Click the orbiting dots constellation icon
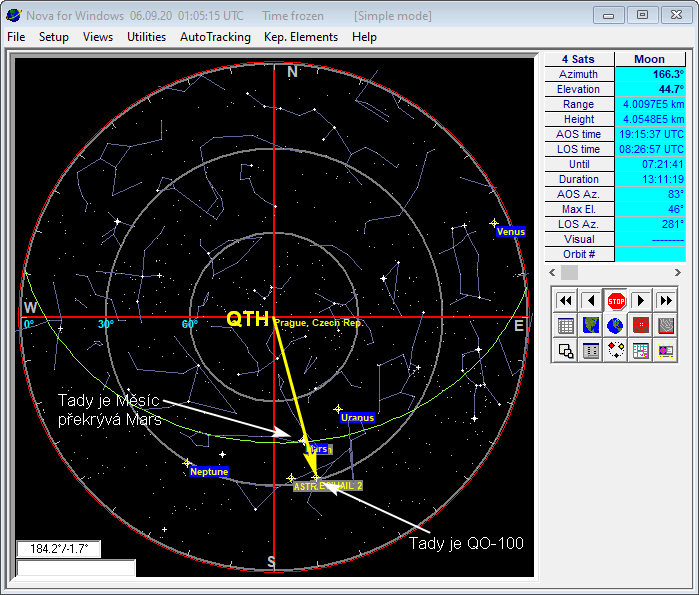 [616, 350]
